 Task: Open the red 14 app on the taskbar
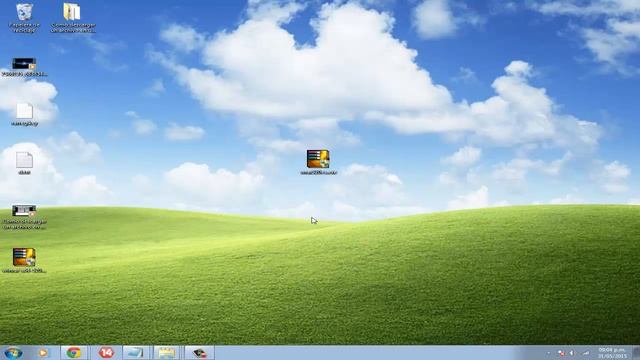(x=106, y=353)
